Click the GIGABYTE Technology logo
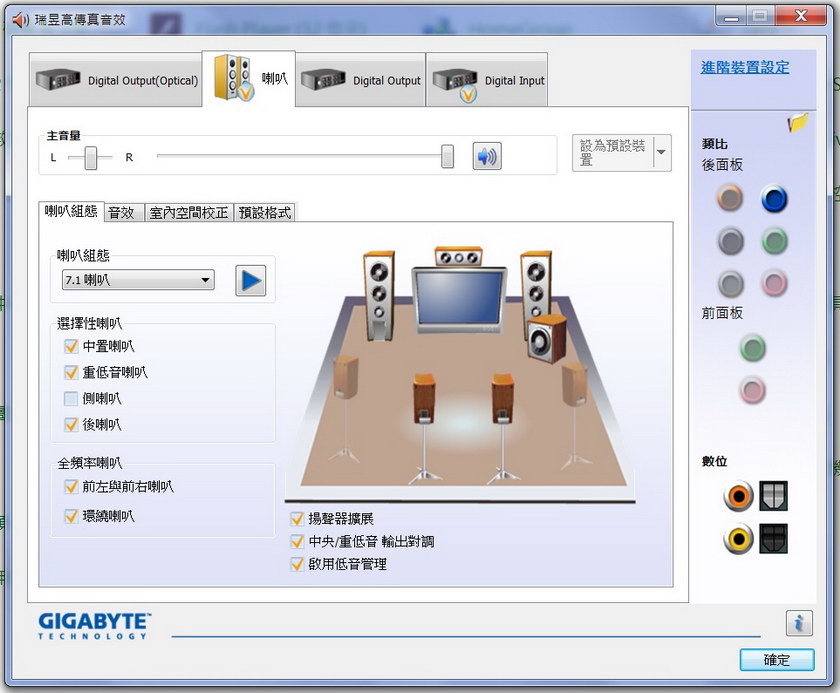 [x=94, y=626]
